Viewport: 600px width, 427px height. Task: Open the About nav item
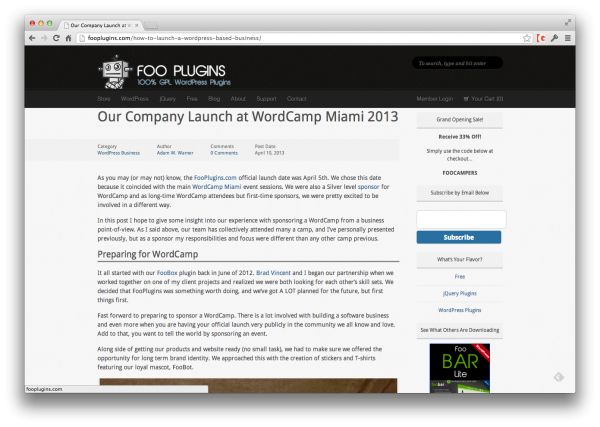pos(238,99)
